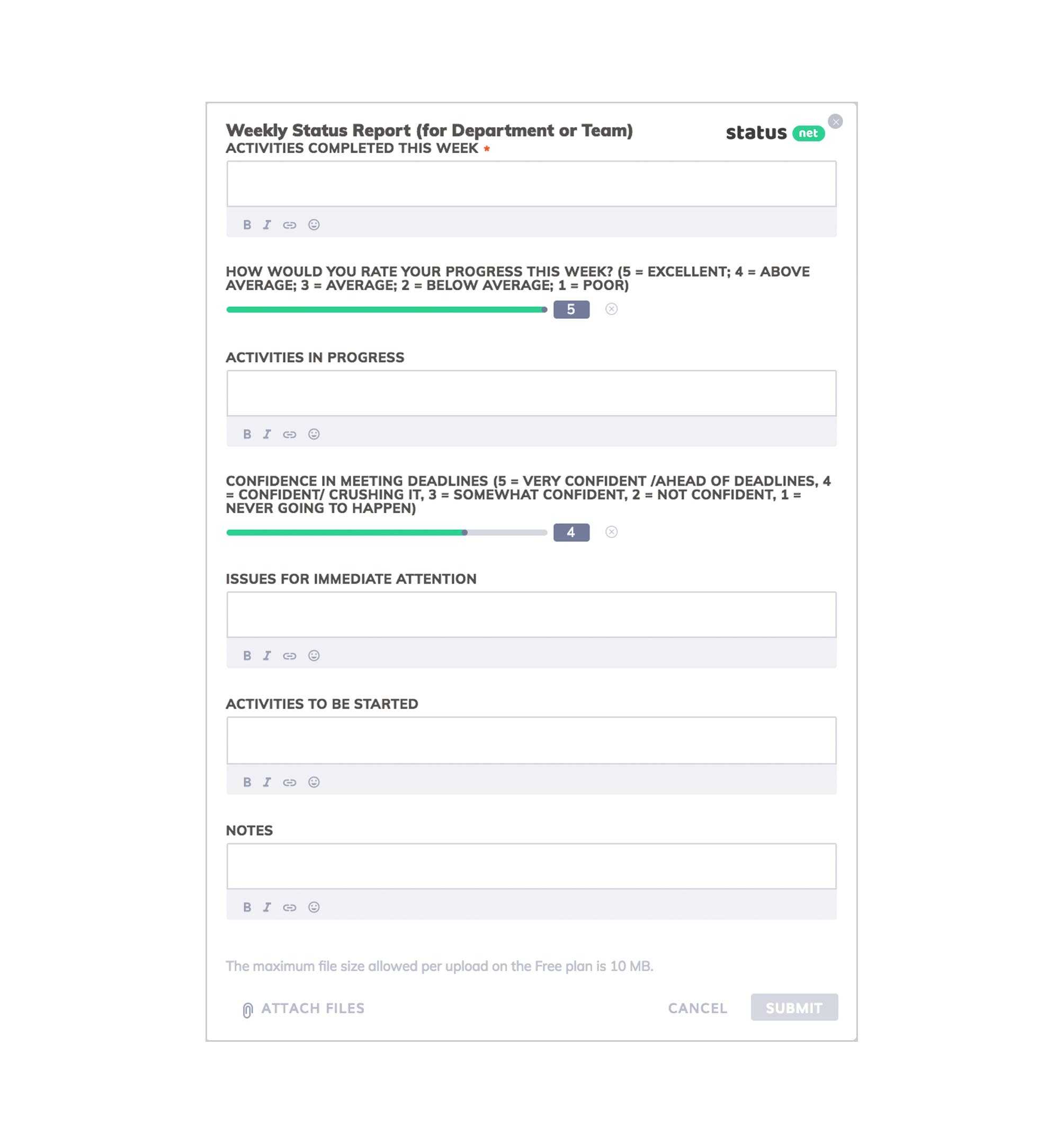
Task: Click the Emoji icon in Activities To Be Started
Action: coord(312,782)
